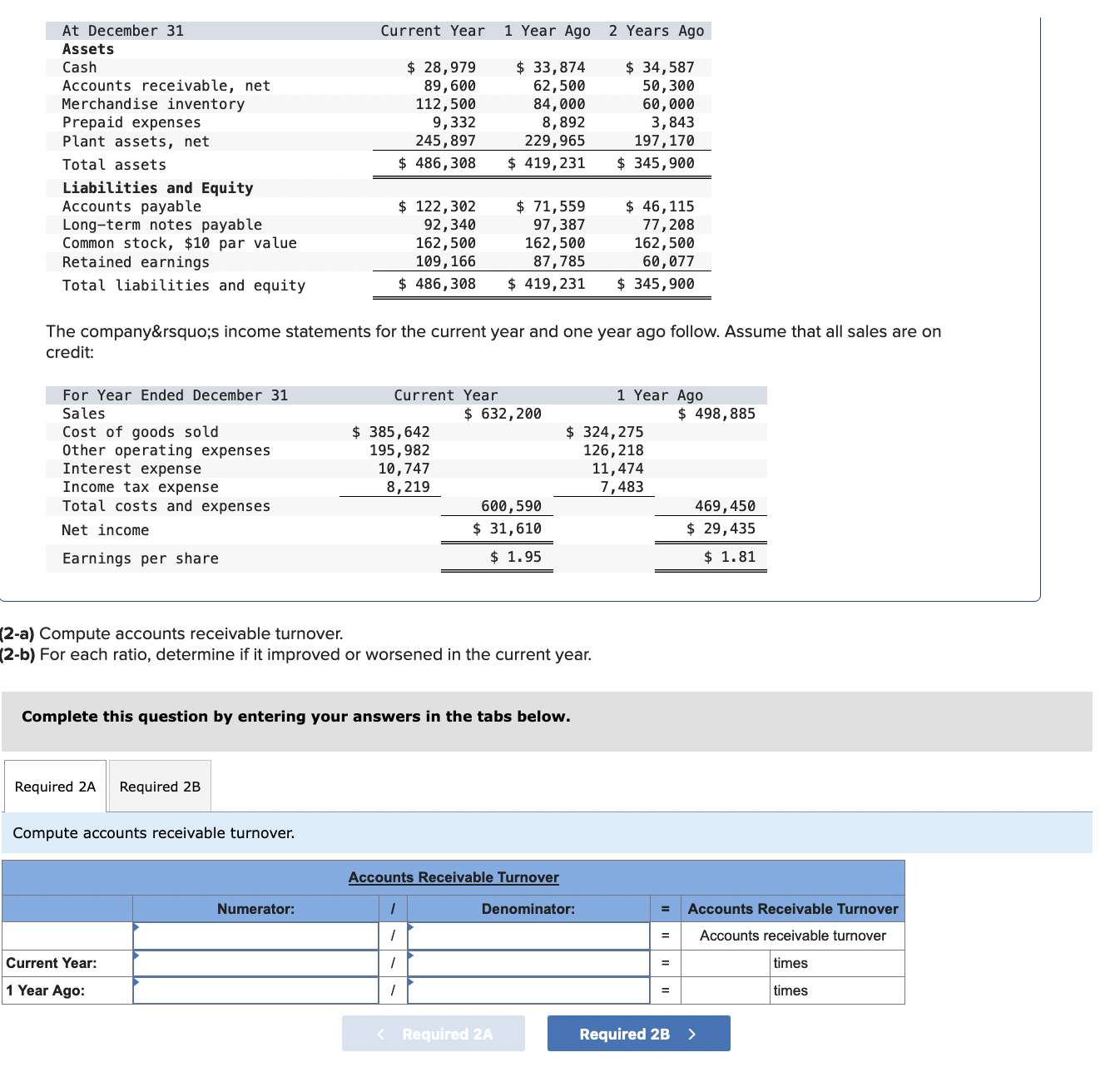
Task: Click the 'Compute accounts receivable turnover.' instruction bar
Action: point(547,833)
